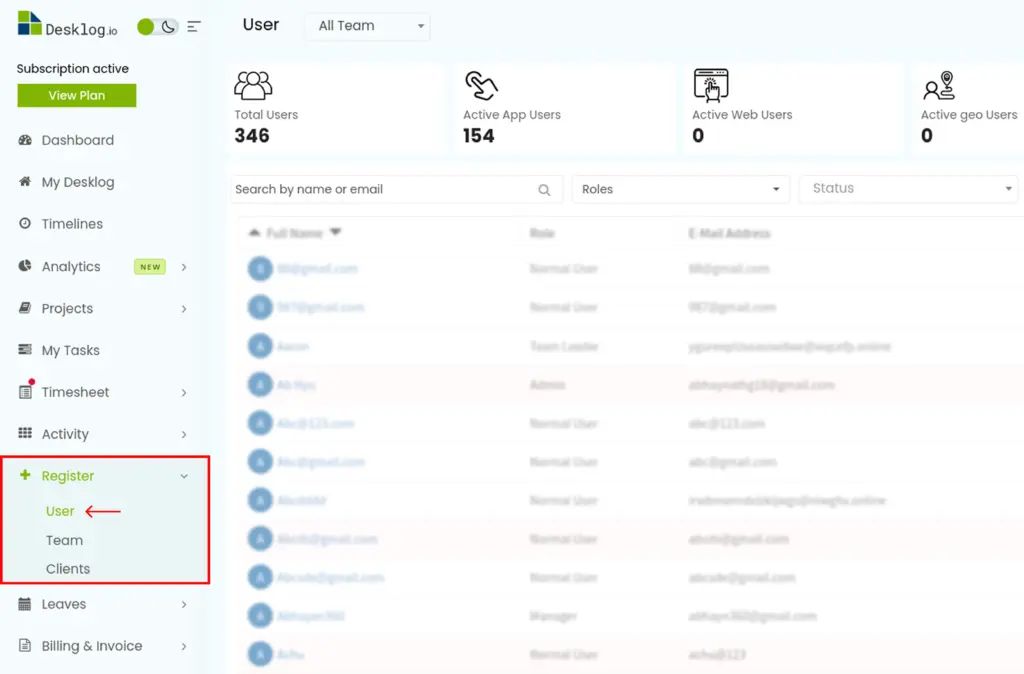1024x674 pixels.
Task: Click the Desklog.io logo
Action: coord(67,26)
